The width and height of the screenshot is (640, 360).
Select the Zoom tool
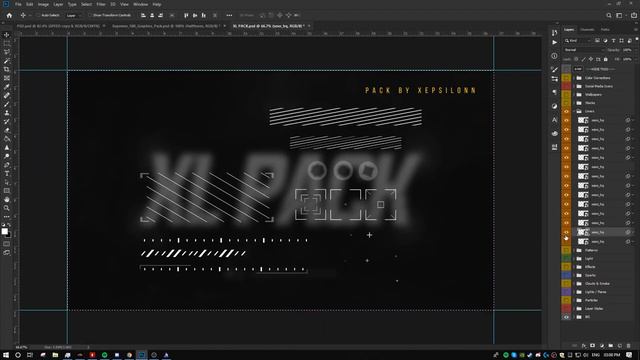pos(7,208)
